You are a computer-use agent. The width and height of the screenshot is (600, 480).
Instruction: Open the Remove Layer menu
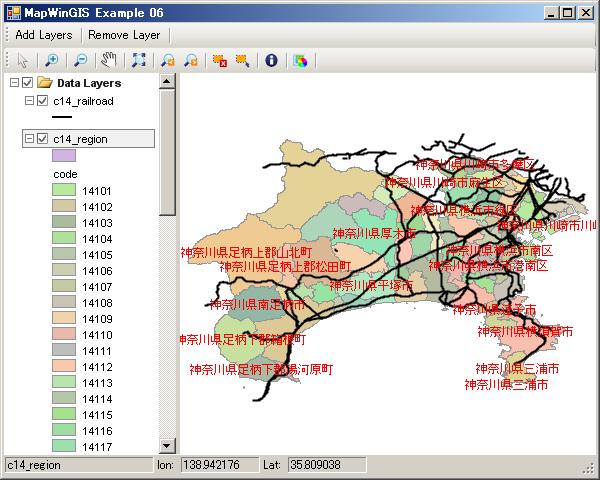(123, 34)
